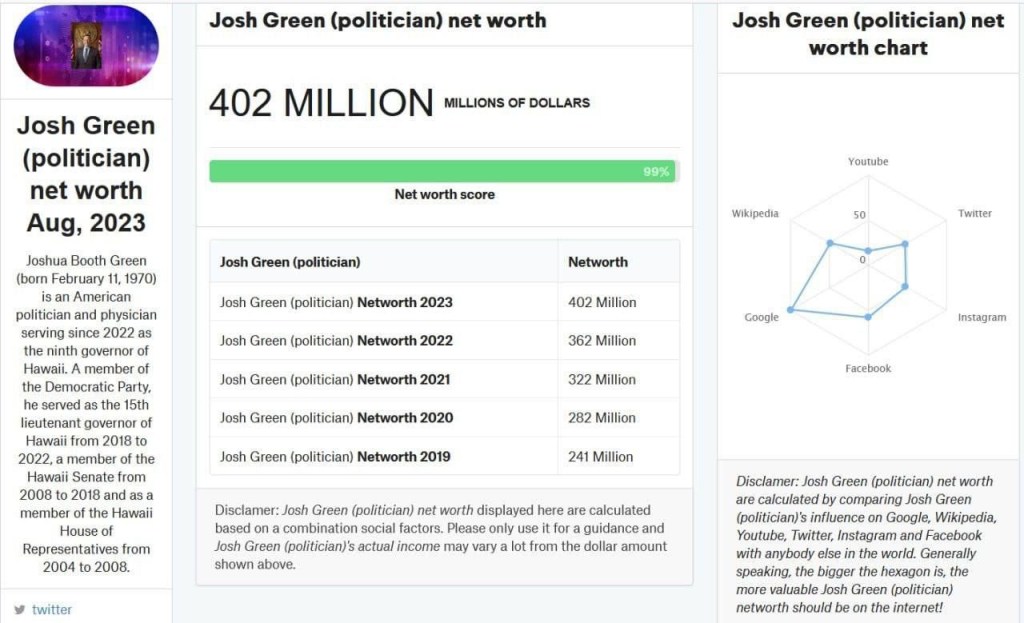Viewport: 1024px width, 623px height.
Task: Select the Networth 2020 table row
Action: [444, 418]
